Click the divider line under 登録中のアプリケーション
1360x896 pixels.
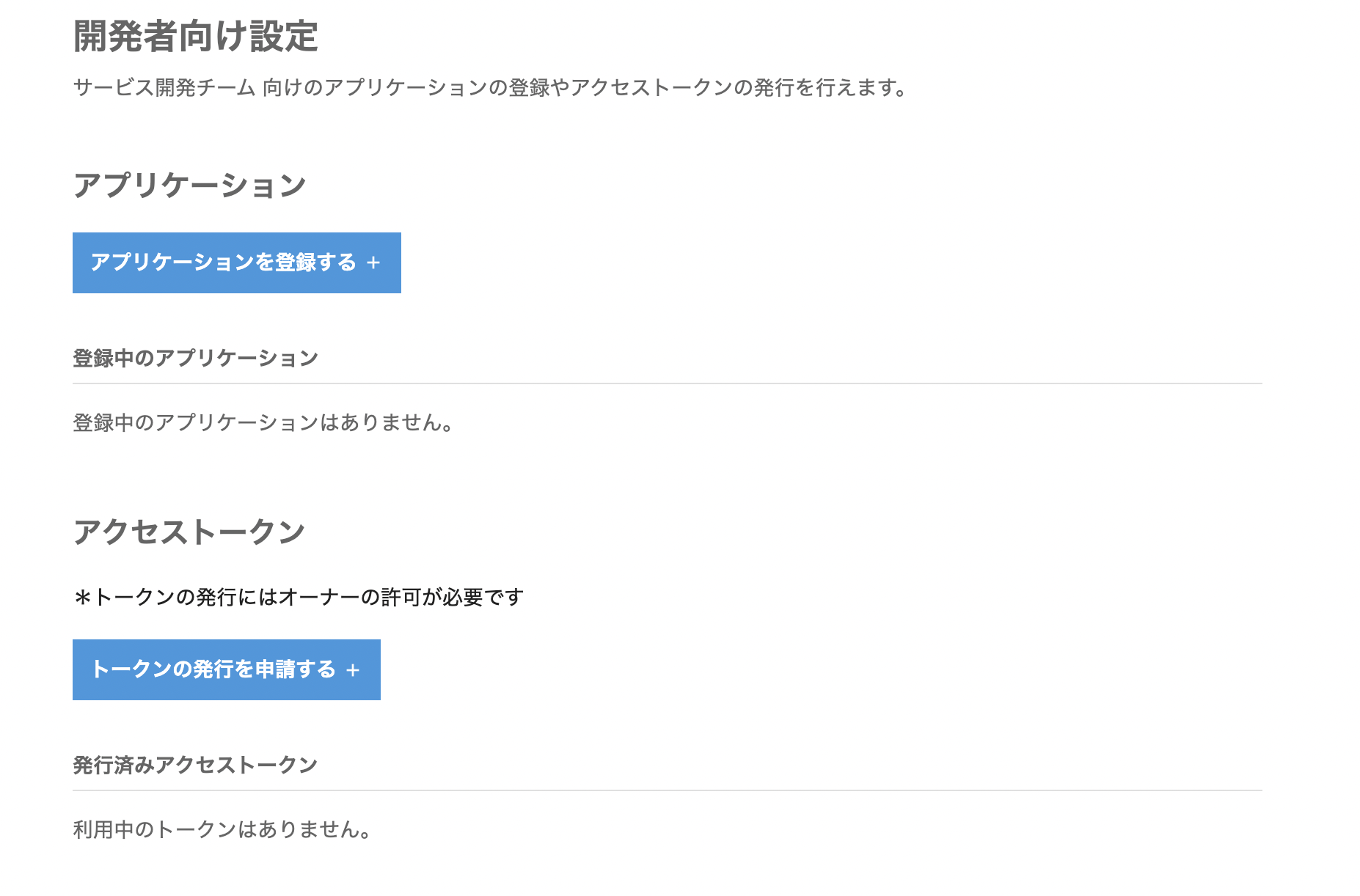(x=668, y=383)
